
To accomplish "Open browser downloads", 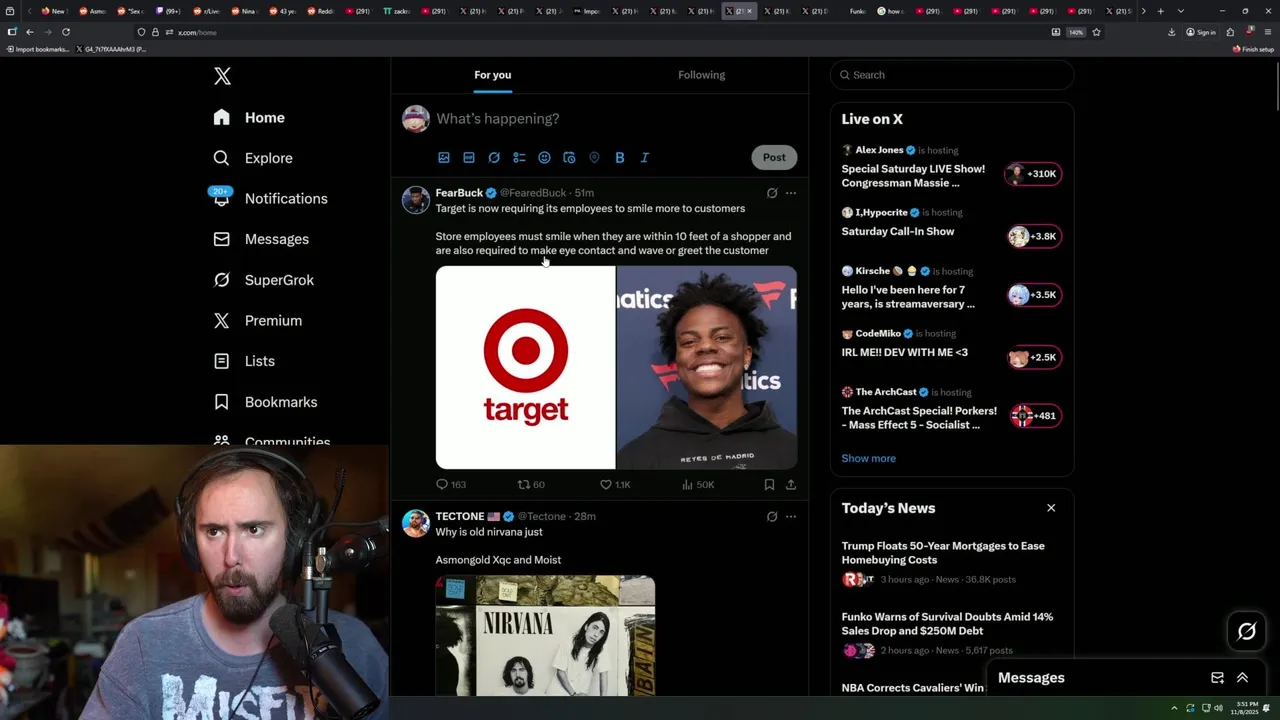I will coord(1171,32).
